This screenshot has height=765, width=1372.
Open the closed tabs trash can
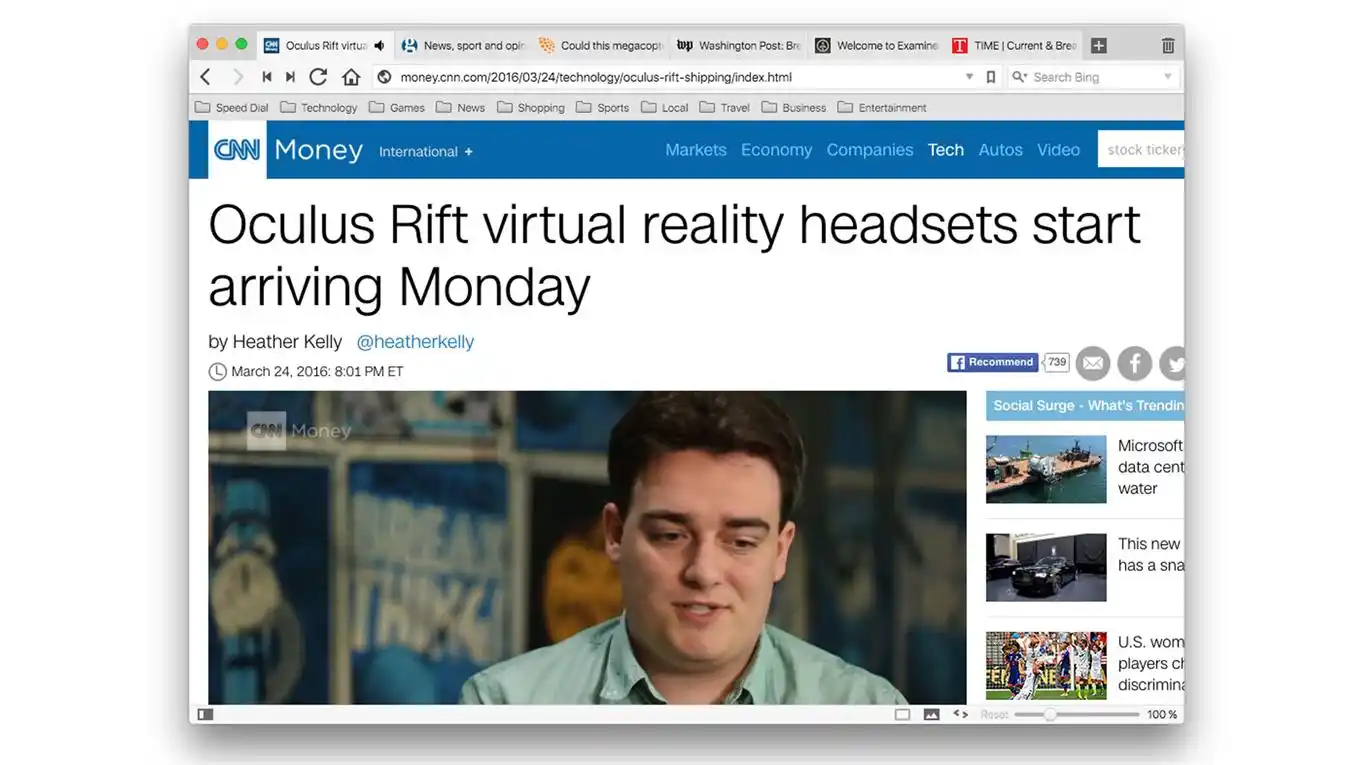tap(1167, 46)
